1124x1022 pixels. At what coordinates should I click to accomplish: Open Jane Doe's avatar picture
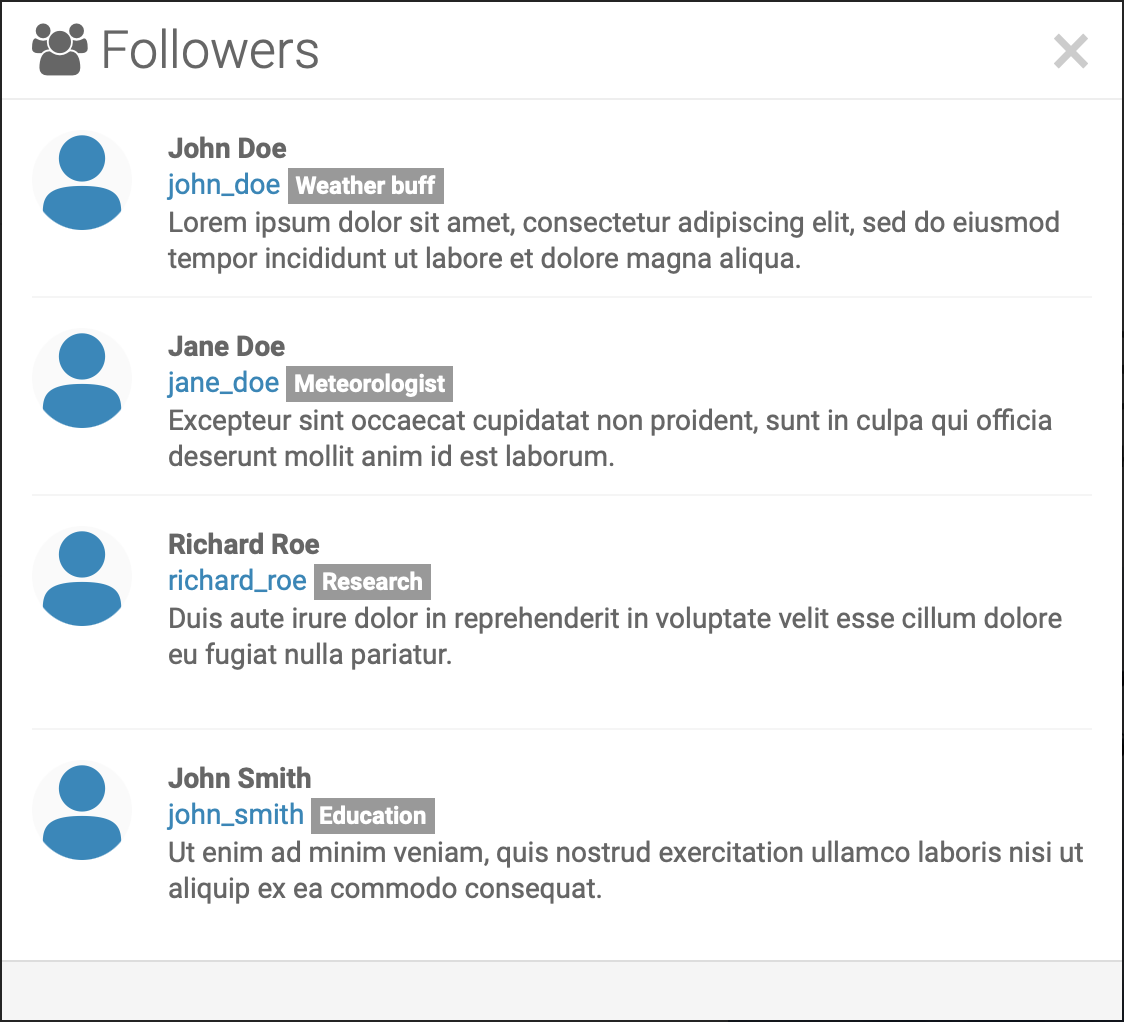pyautogui.click(x=82, y=380)
